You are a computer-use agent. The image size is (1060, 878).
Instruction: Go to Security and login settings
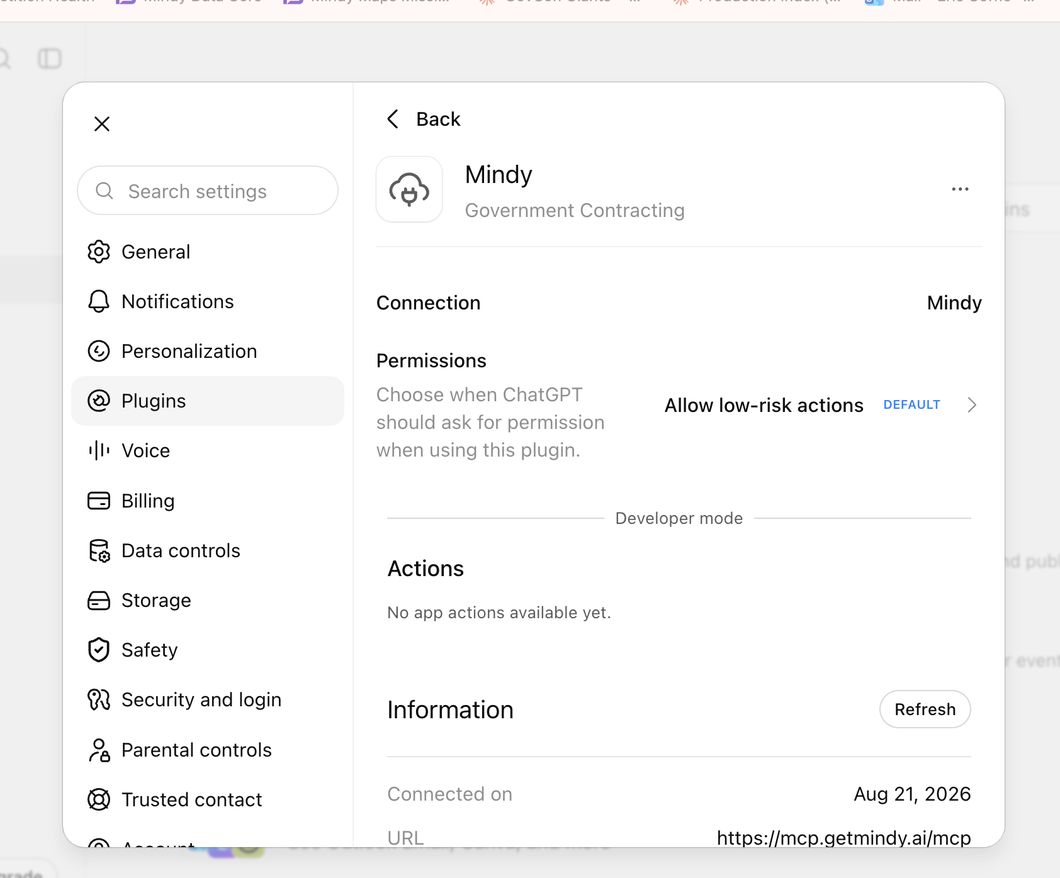pyautogui.click(x=208, y=700)
